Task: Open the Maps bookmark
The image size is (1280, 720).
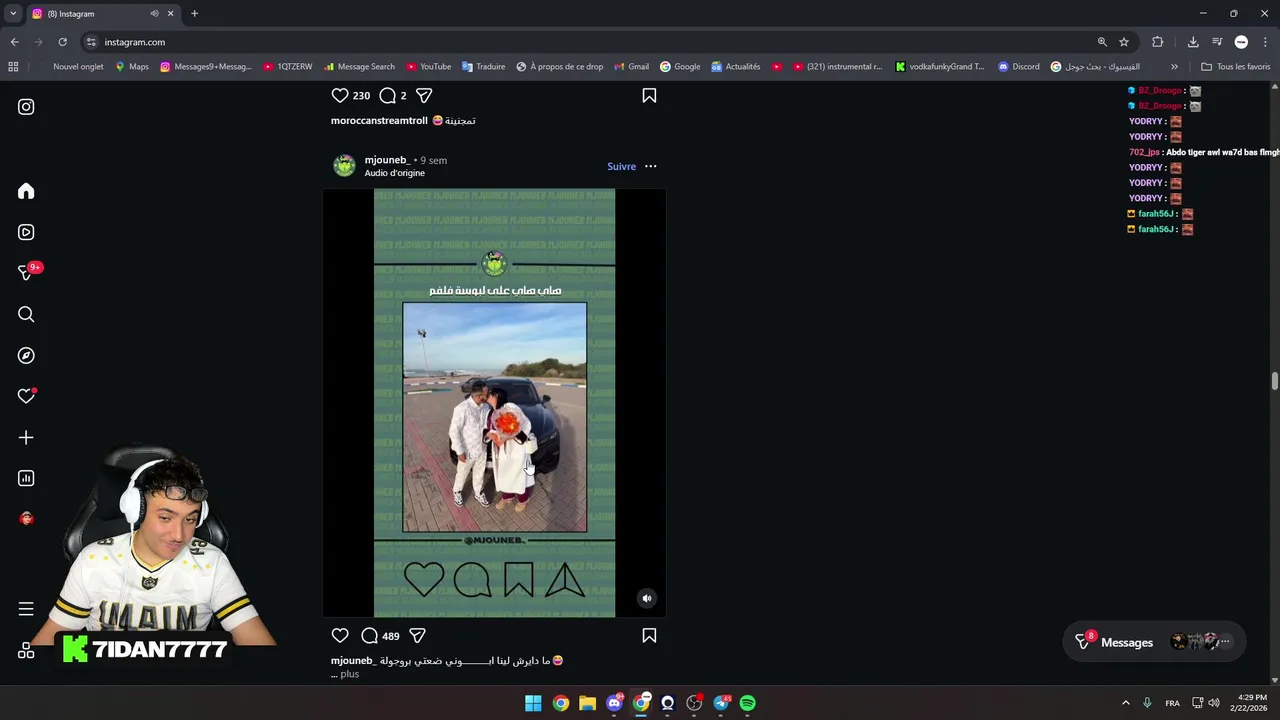Action: [x=131, y=67]
